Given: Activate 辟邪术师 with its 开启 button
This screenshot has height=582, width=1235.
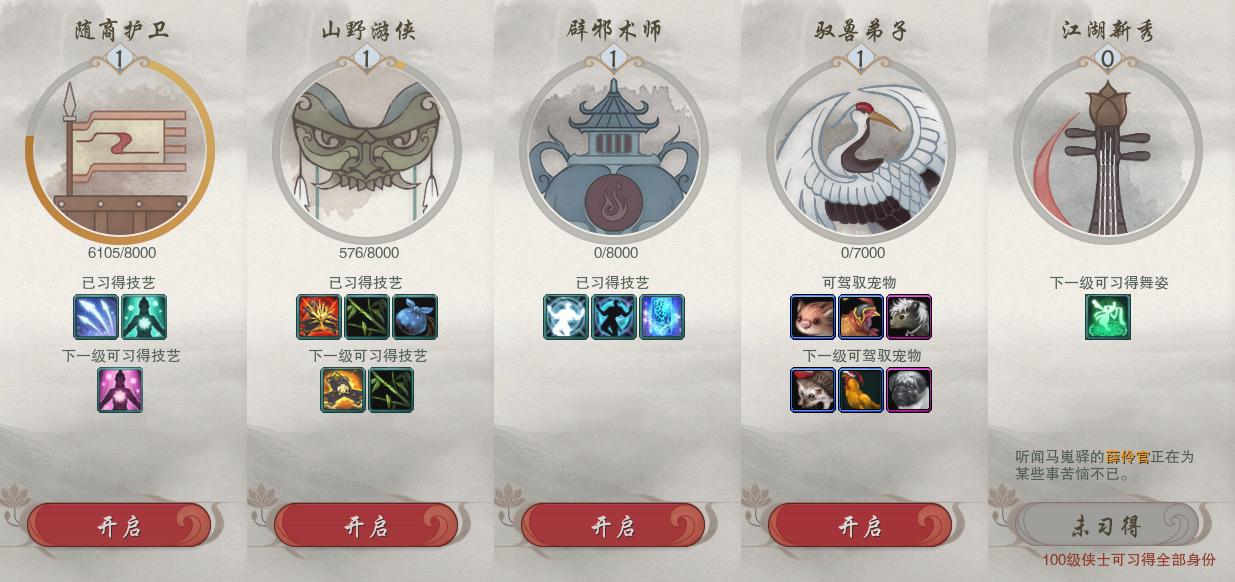Looking at the screenshot, I should coord(613,526).
